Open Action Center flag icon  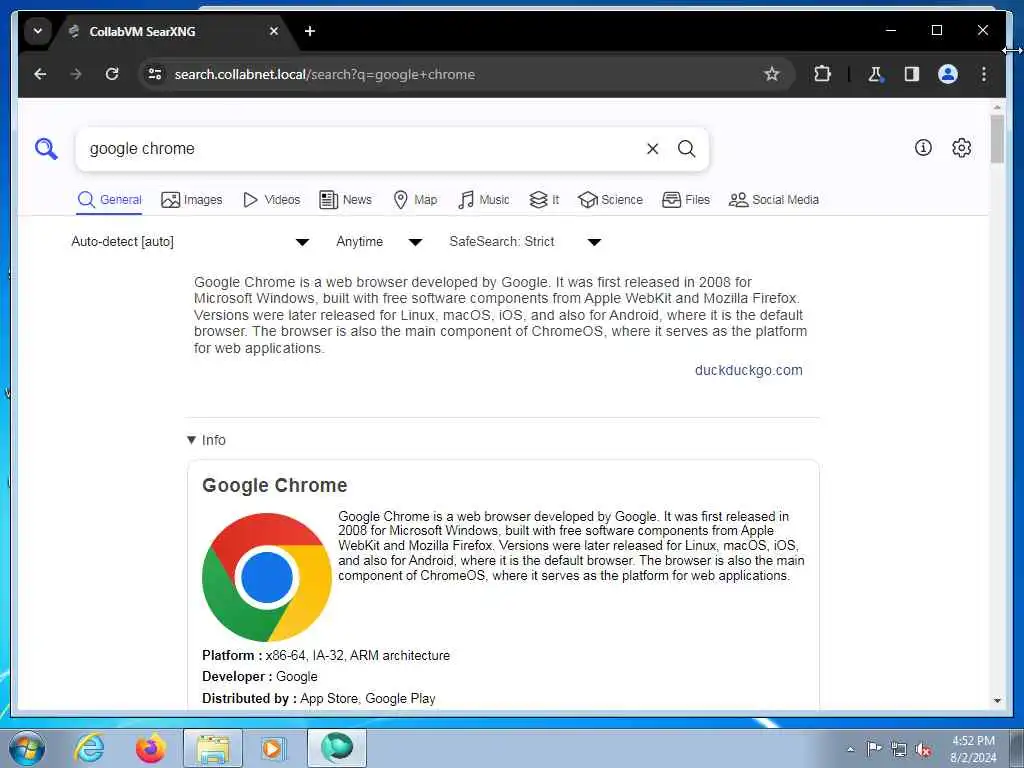click(x=873, y=748)
